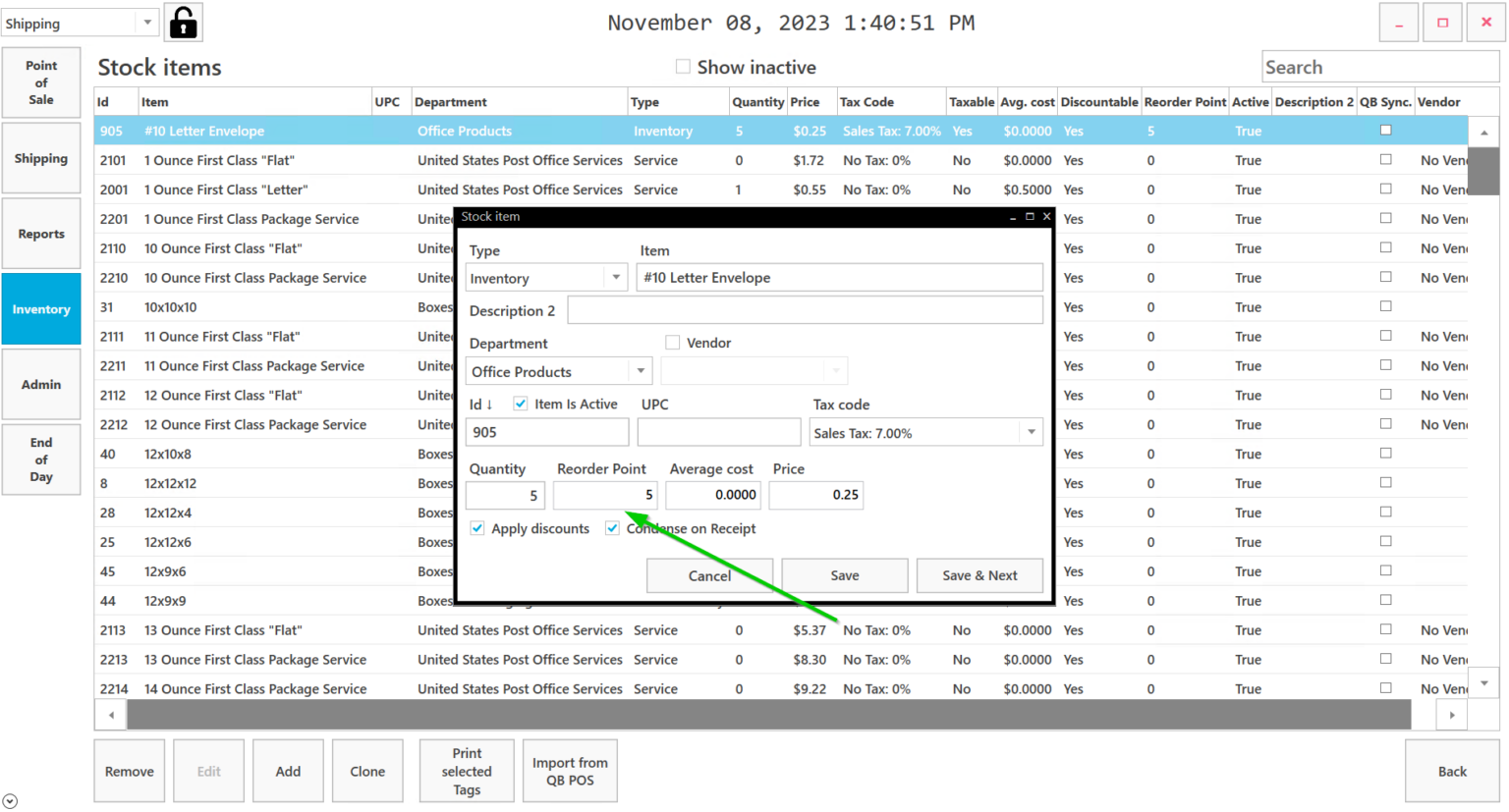Viewport: 1509px width, 812px height.
Task: Click the Save button
Action: 845,575
